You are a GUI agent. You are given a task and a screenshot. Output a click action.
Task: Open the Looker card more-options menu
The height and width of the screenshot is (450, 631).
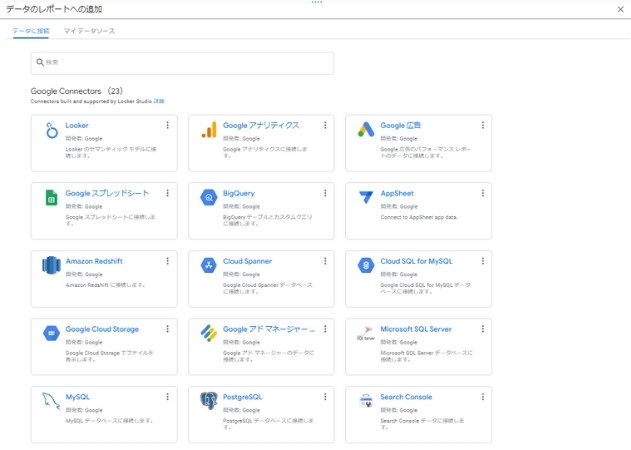(167, 126)
